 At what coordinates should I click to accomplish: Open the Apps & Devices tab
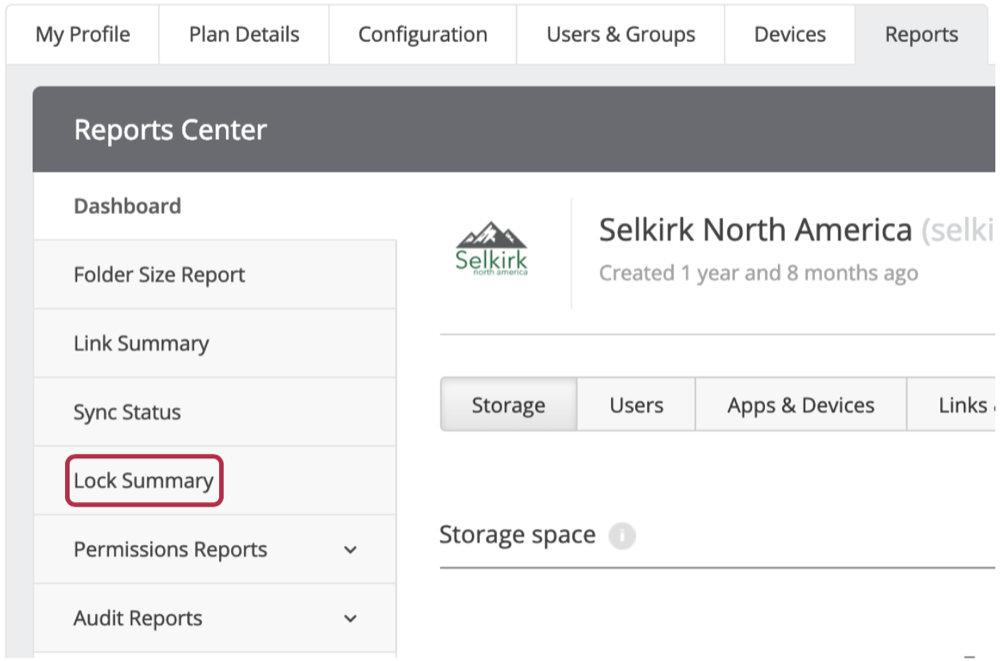coord(800,405)
